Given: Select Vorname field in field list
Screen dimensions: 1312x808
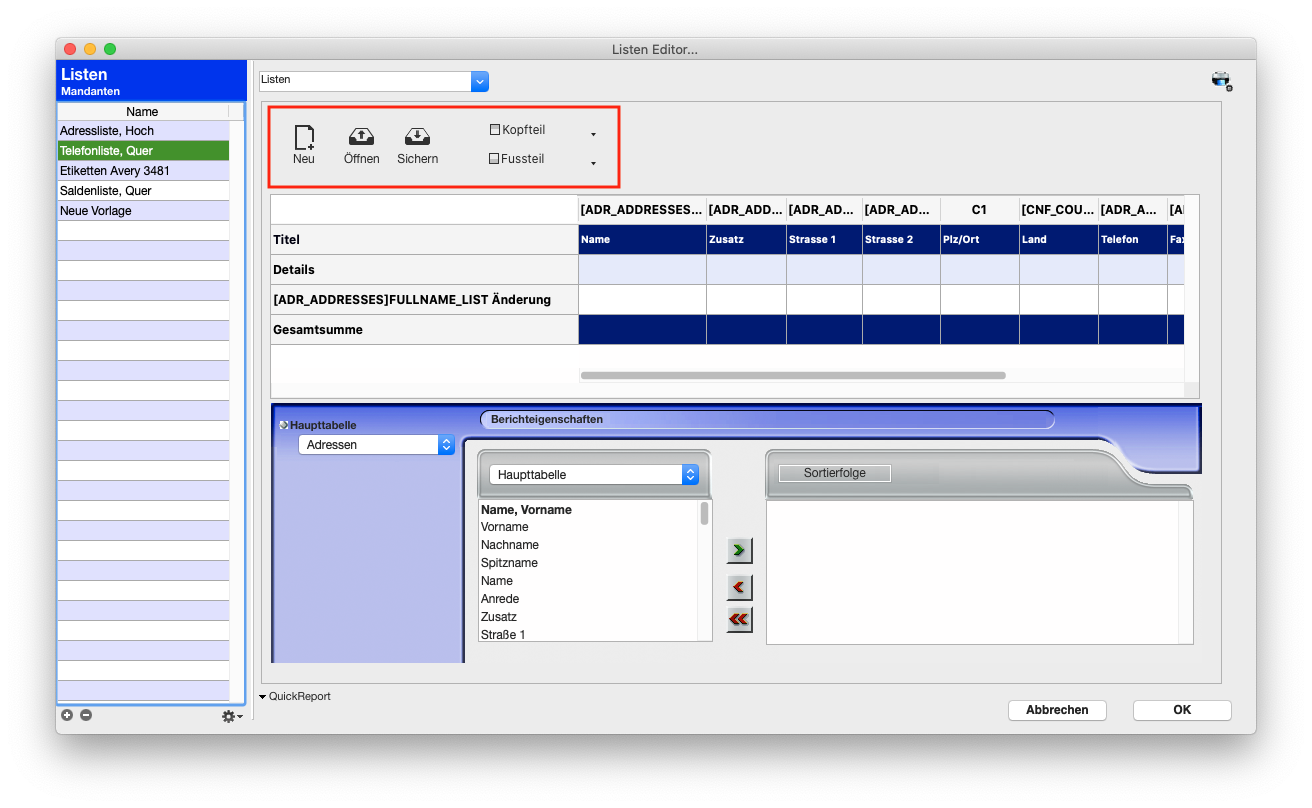Looking at the screenshot, I should pos(589,527).
